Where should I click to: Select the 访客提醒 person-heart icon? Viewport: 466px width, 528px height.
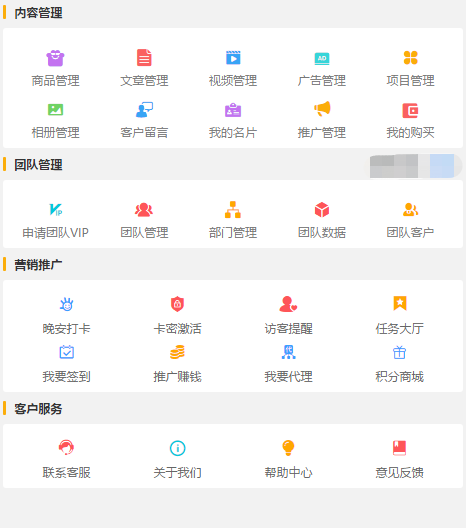(x=288, y=304)
